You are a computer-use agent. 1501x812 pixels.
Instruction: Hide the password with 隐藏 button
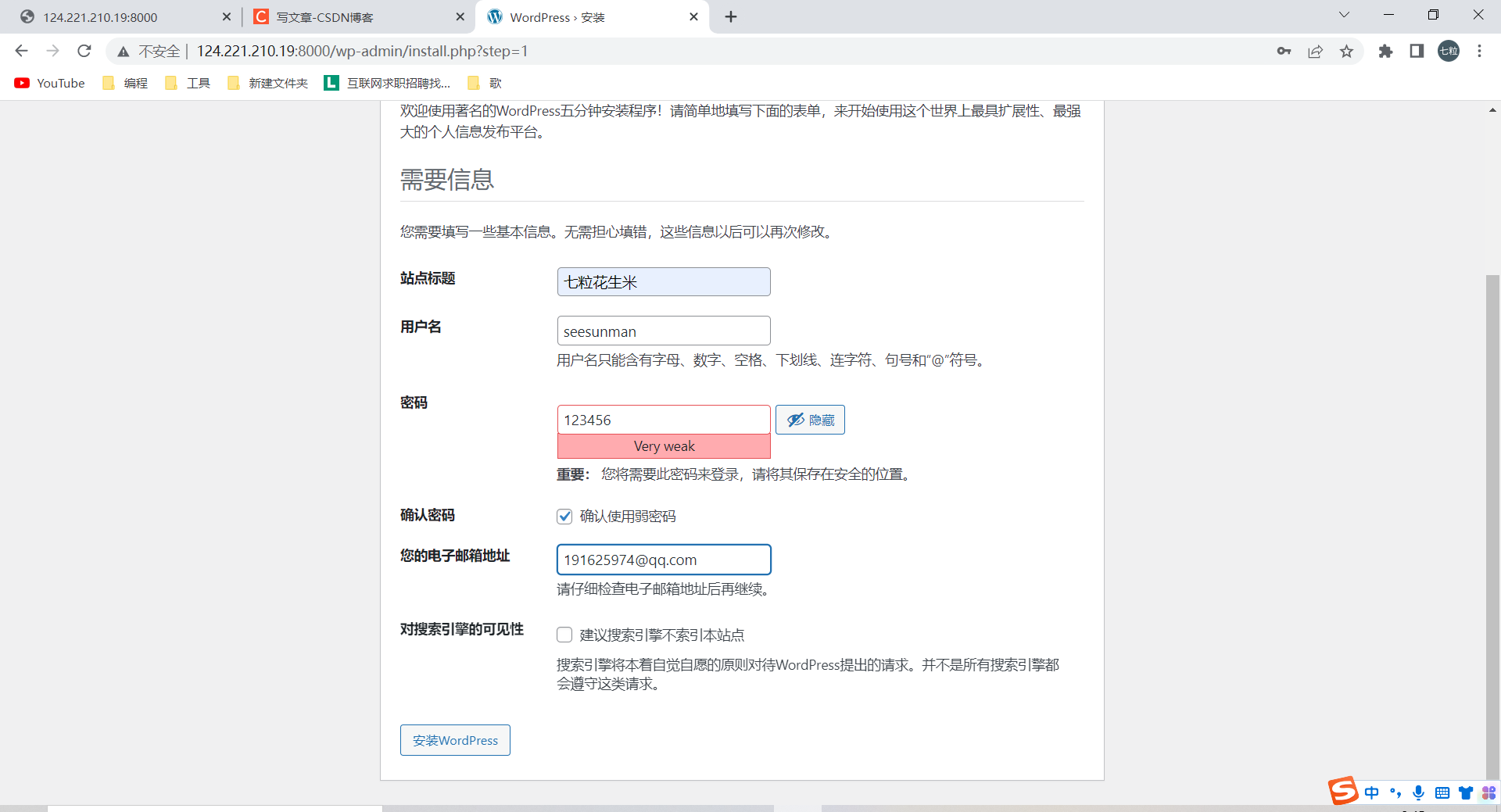click(810, 420)
